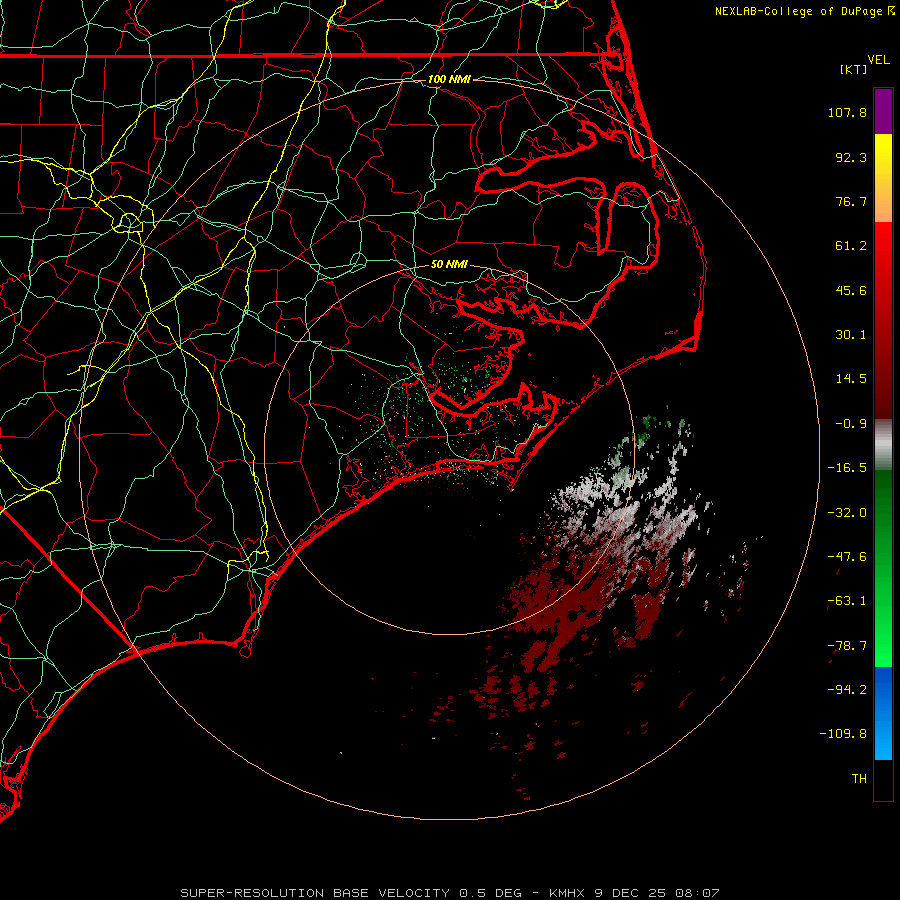Click the [KT] units label

853,69
